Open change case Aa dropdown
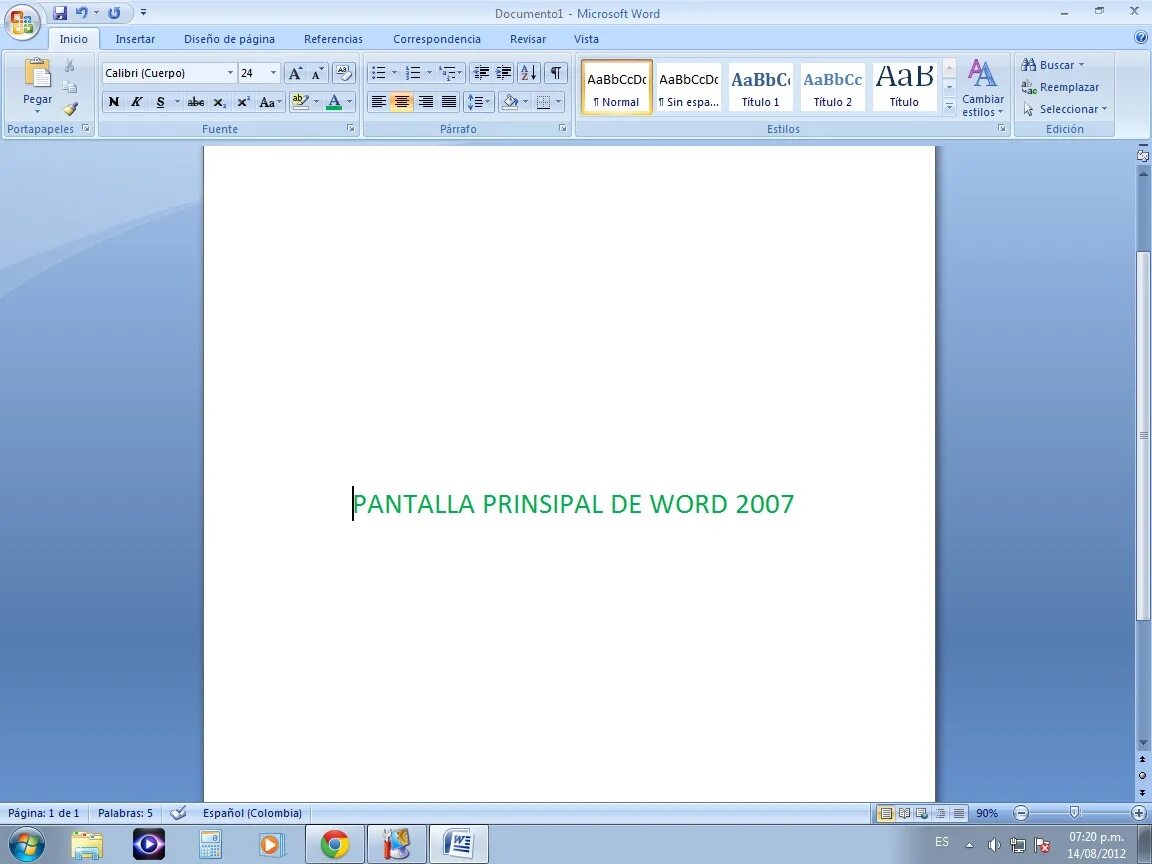The width and height of the screenshot is (1152, 864). 270,102
